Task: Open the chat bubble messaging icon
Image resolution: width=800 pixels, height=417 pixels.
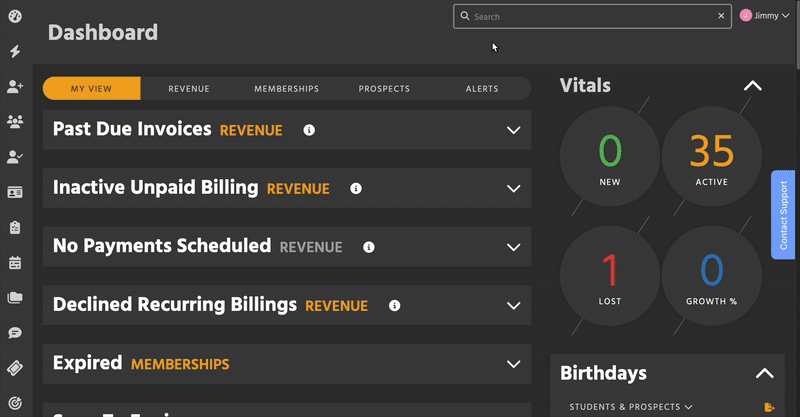Action: point(15,333)
